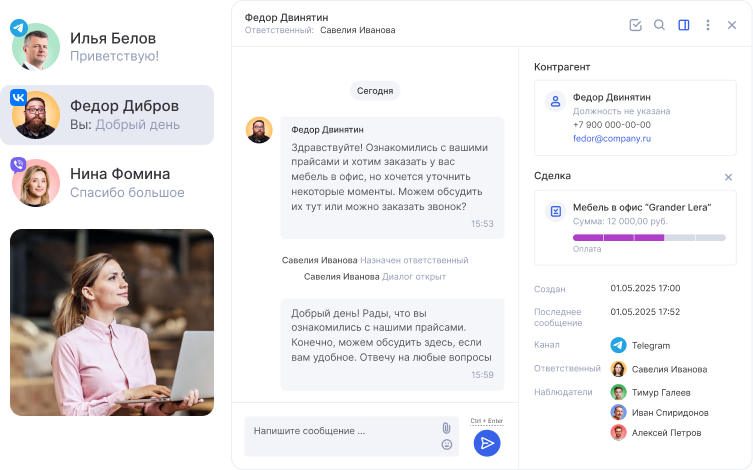753x470 pixels.
Task: Click the fedor@company.ru email link
Action: 611,139
